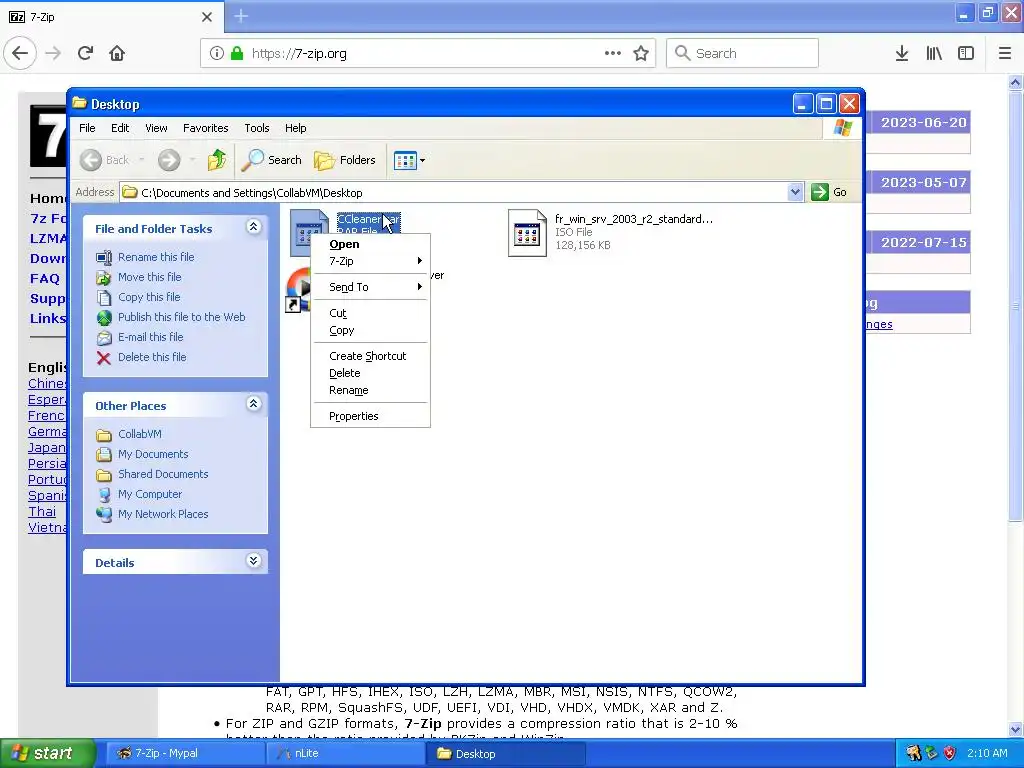Choose Delete in context menu

click(370, 373)
